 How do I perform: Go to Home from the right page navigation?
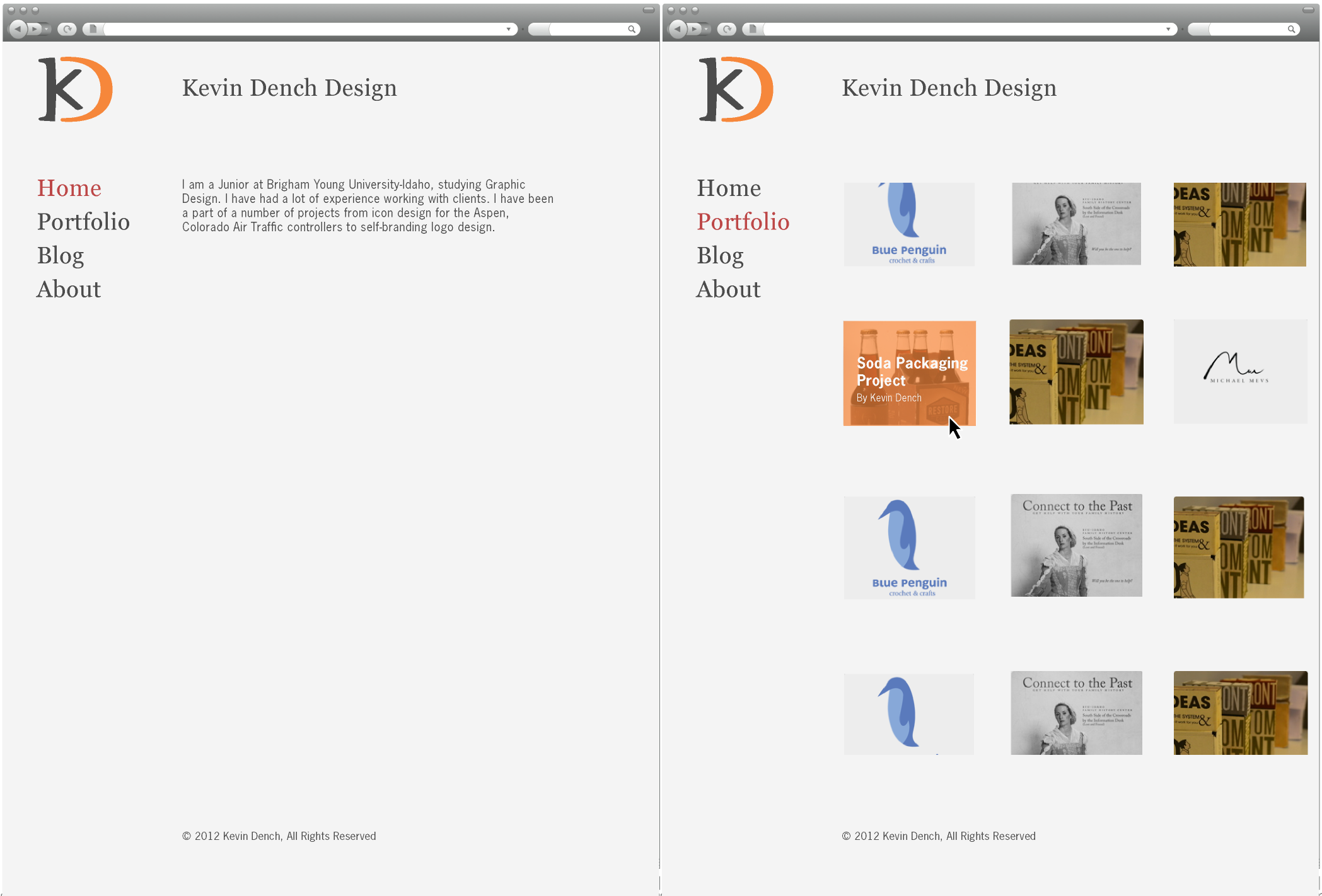coord(729,188)
